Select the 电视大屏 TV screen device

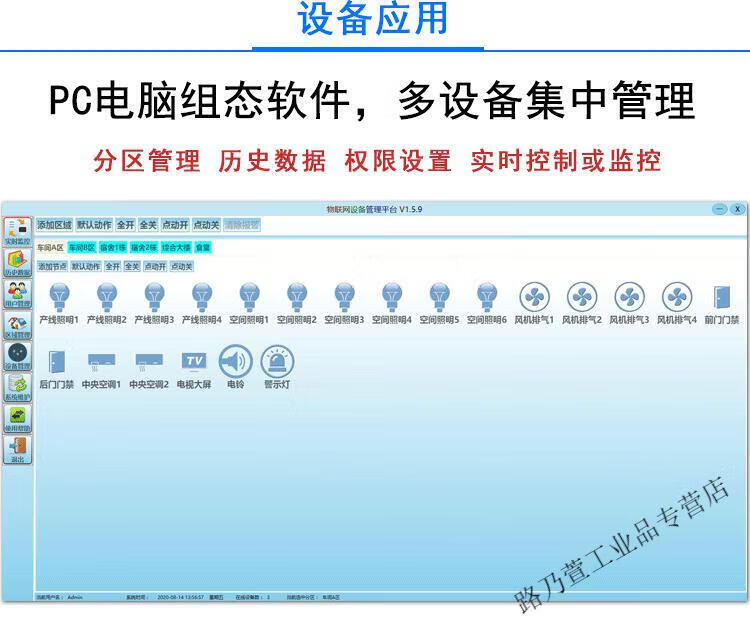(193, 361)
